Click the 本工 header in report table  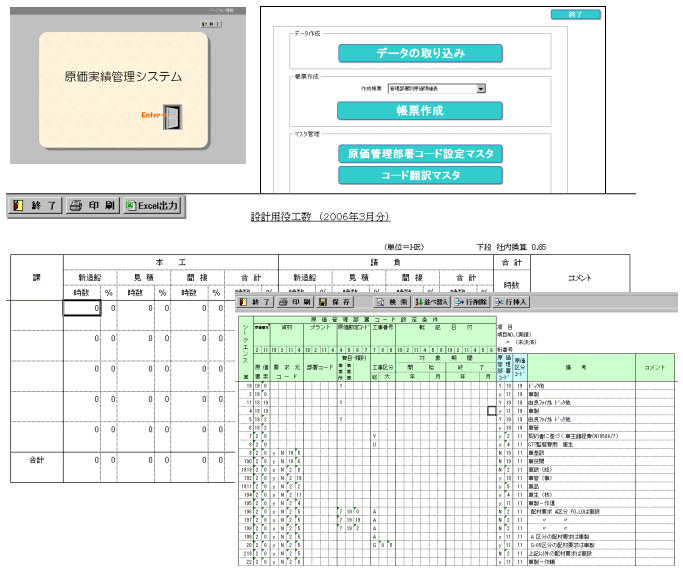point(171,262)
